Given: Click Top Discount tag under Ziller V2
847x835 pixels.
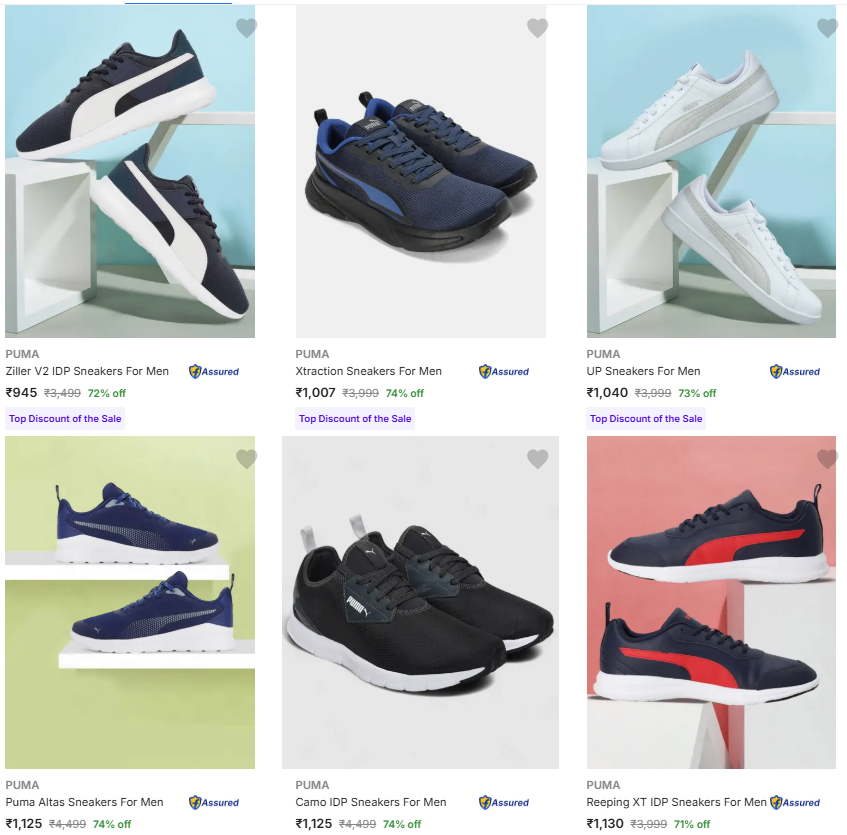Looking at the screenshot, I should click(x=65, y=419).
